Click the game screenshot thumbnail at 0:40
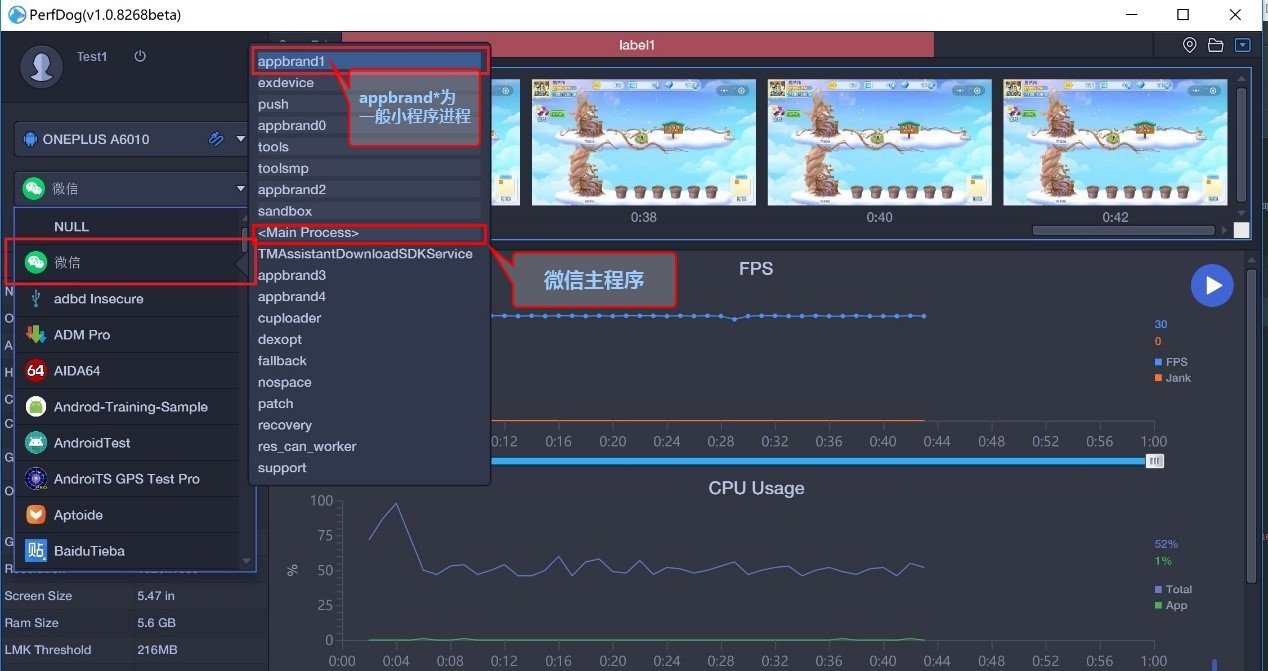Image resolution: width=1268 pixels, height=671 pixels. click(879, 142)
